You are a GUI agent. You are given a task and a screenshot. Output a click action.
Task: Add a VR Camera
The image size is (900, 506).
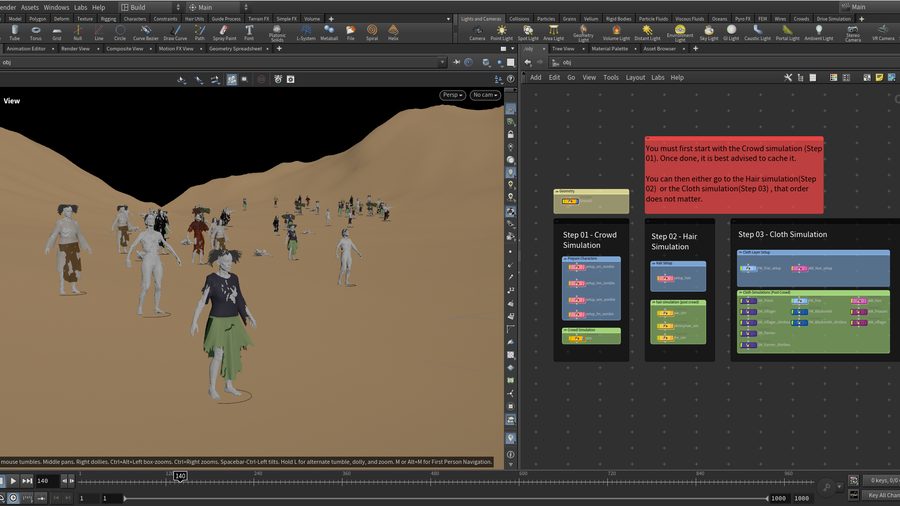coord(883,32)
